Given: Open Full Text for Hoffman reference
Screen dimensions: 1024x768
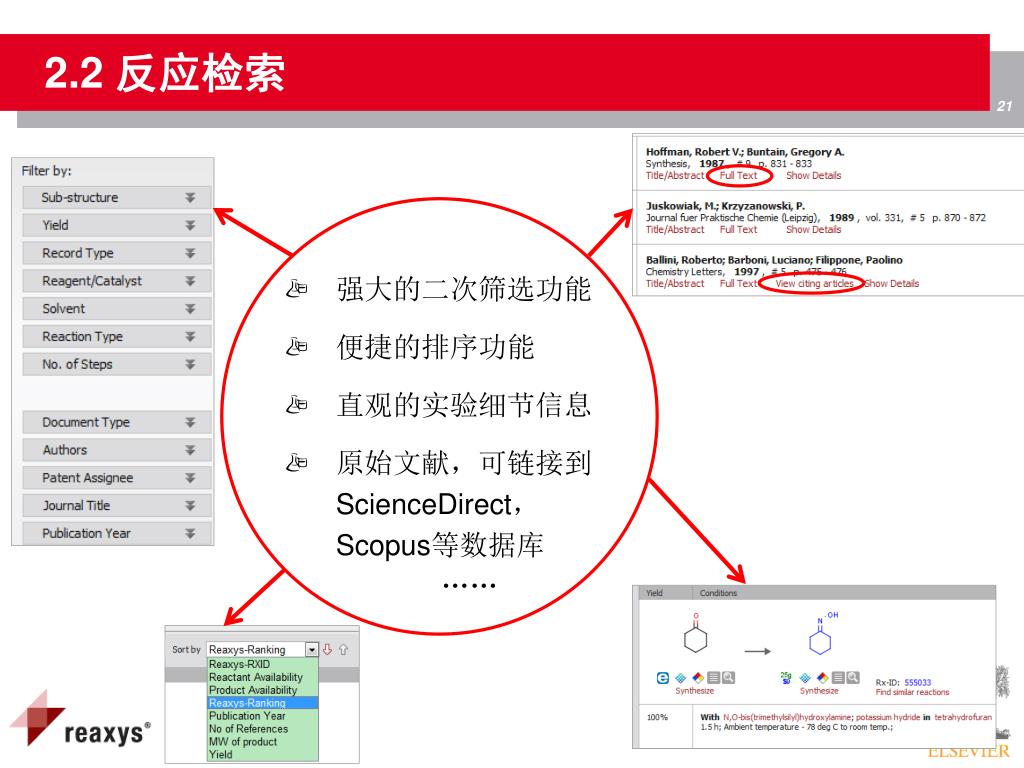Looking at the screenshot, I should [x=739, y=175].
